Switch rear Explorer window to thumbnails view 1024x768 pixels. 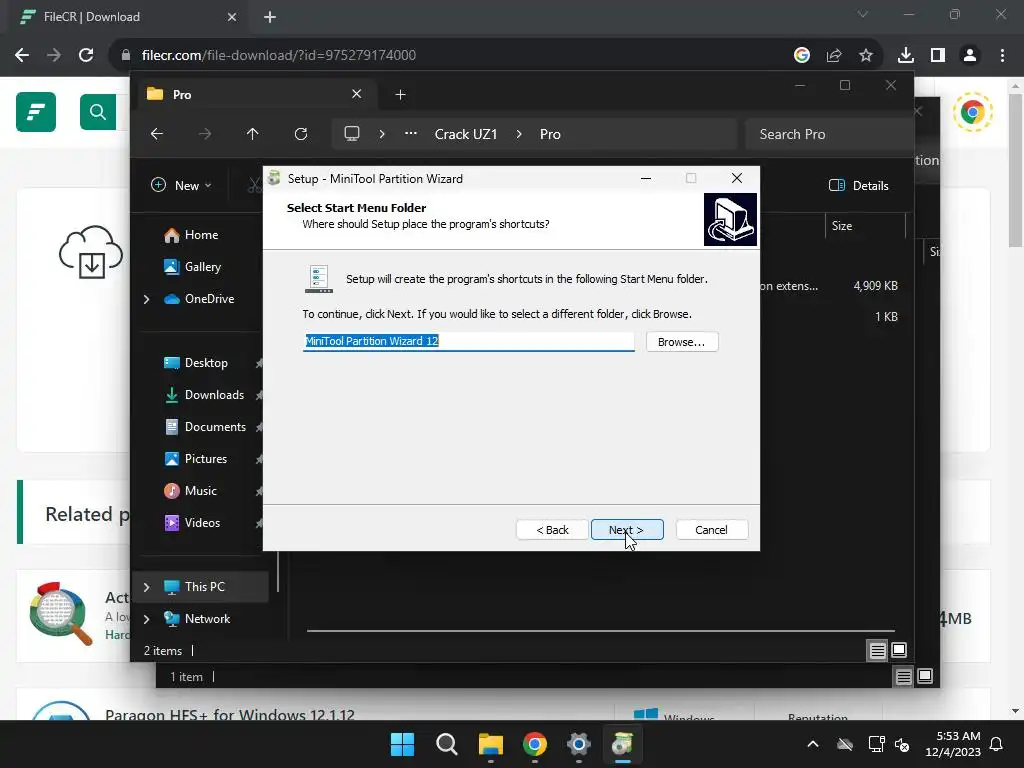(x=925, y=676)
